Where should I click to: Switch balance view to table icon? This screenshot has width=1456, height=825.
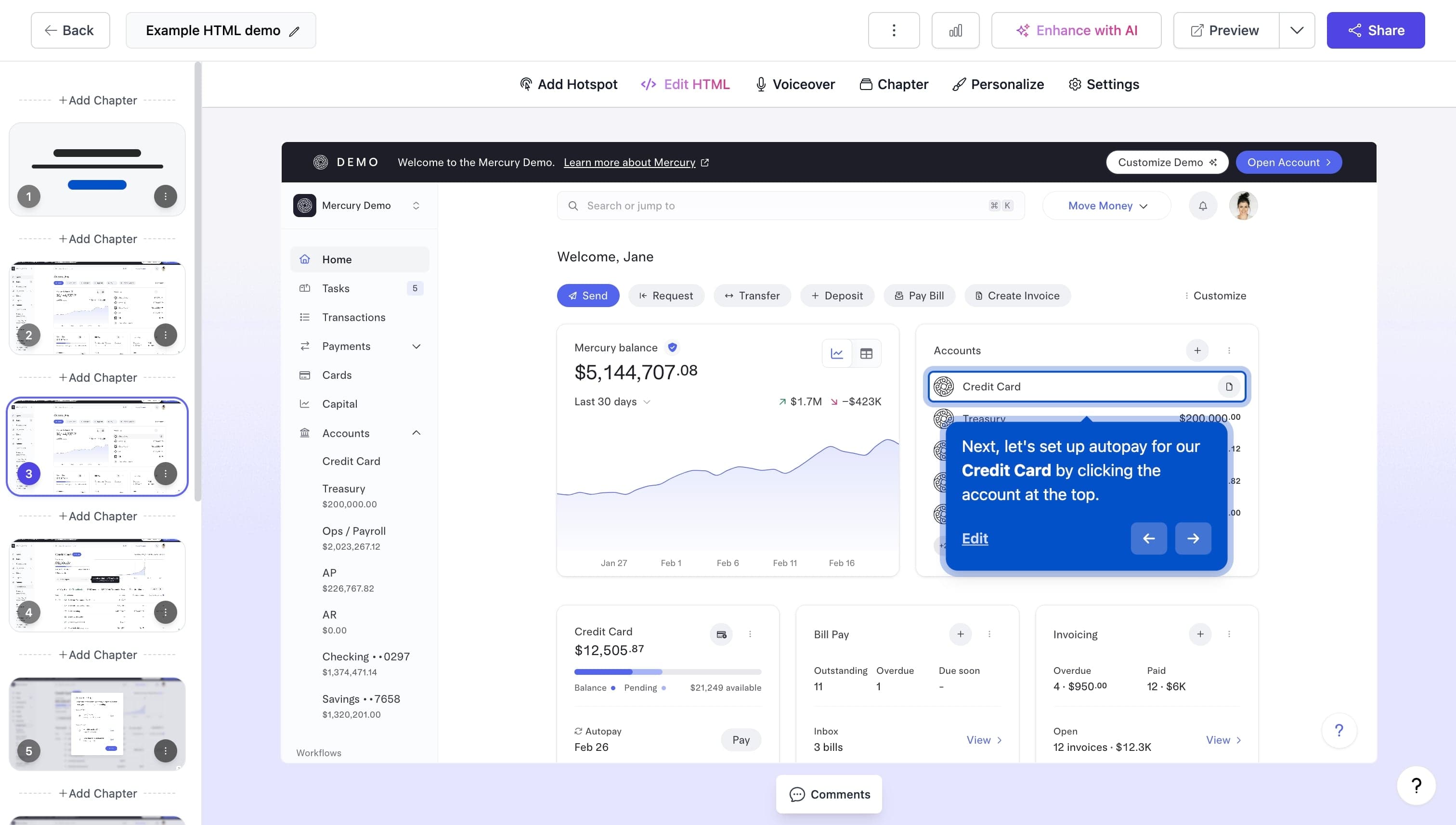866,354
